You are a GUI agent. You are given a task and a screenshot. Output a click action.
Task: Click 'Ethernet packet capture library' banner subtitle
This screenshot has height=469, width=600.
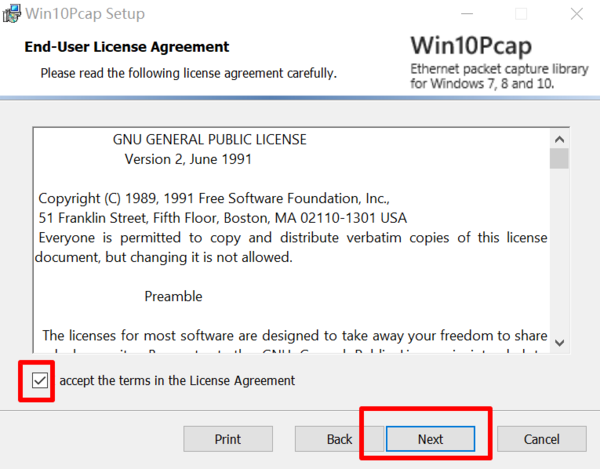tap(499, 69)
